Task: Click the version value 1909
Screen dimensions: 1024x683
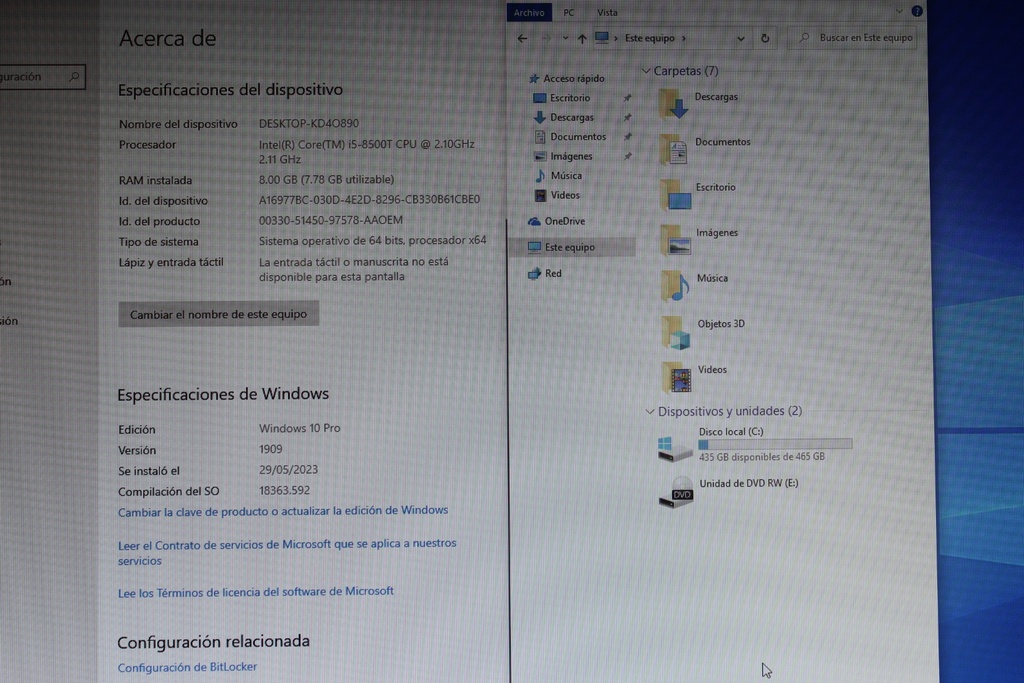Action: coord(271,449)
